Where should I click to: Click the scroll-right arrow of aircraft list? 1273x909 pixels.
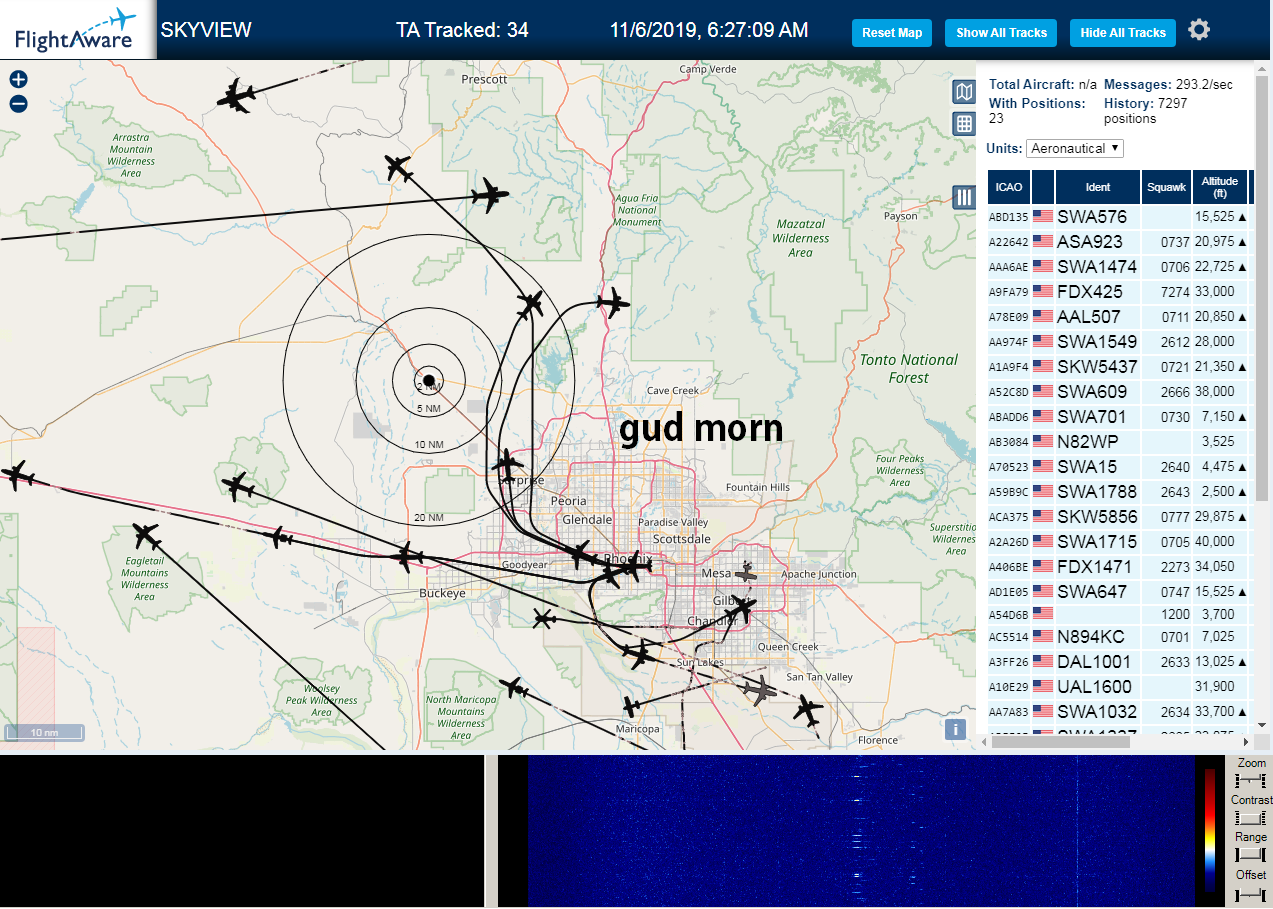coord(1246,741)
